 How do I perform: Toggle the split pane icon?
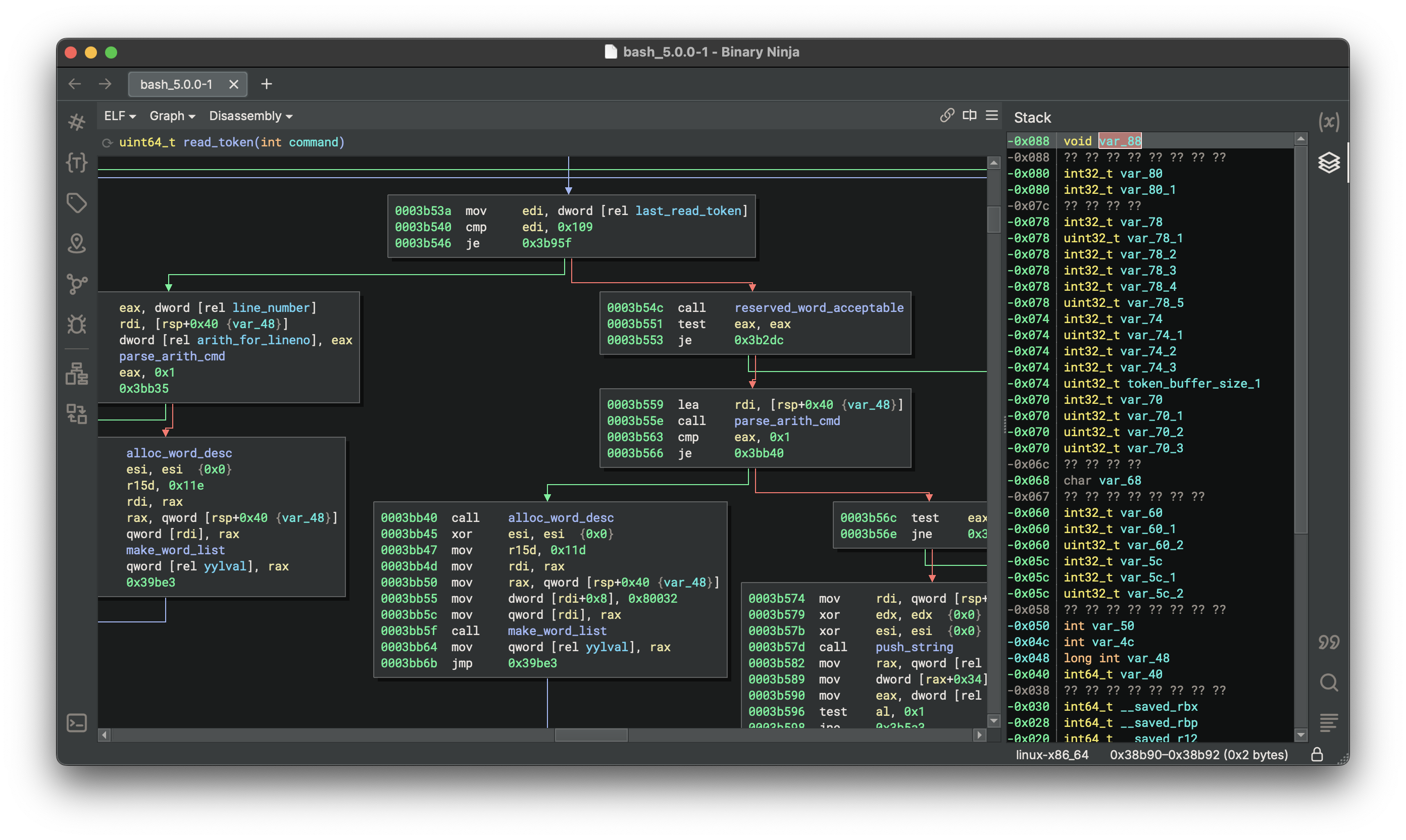tap(970, 116)
